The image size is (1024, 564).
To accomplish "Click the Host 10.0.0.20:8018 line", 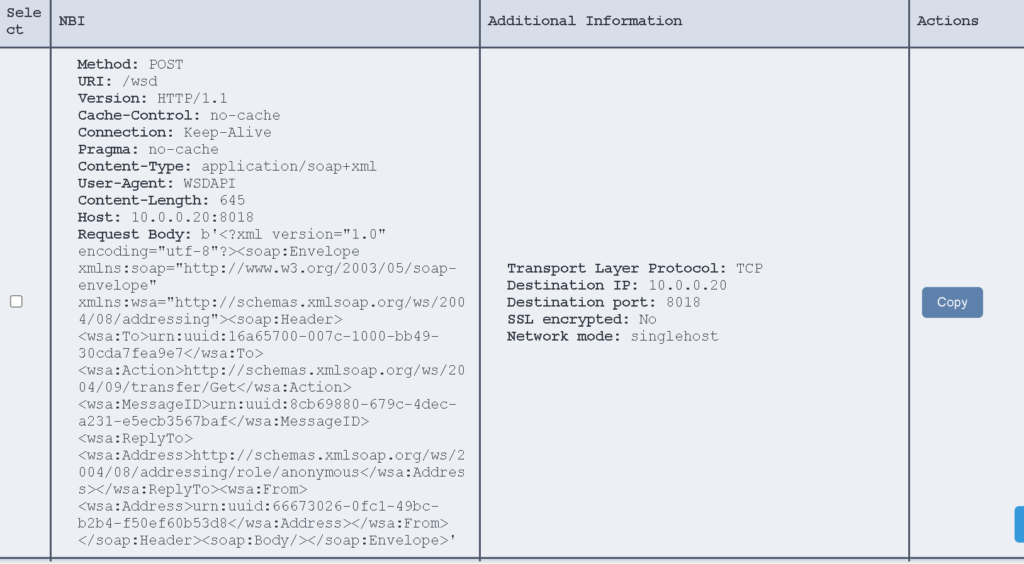I will click(165, 217).
